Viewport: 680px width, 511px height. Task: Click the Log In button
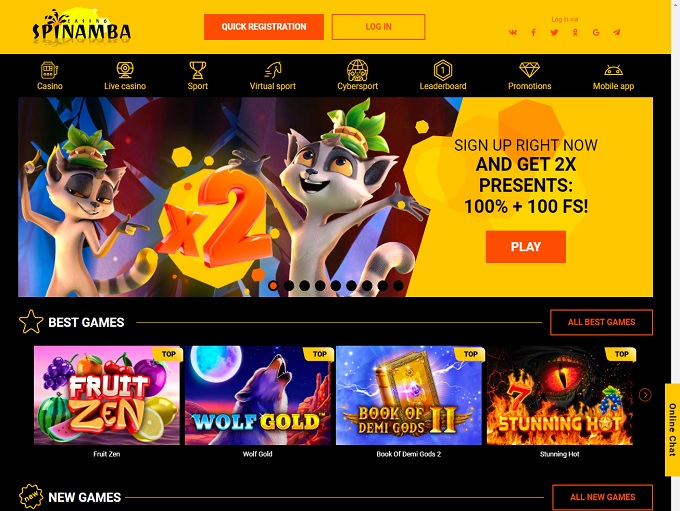[378, 27]
